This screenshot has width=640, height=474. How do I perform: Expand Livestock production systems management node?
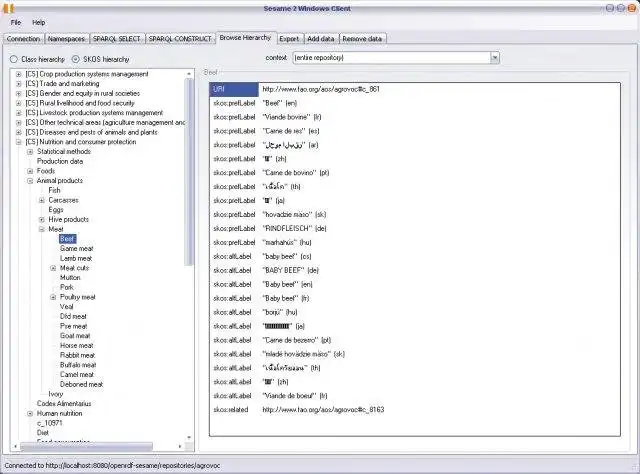[18, 113]
